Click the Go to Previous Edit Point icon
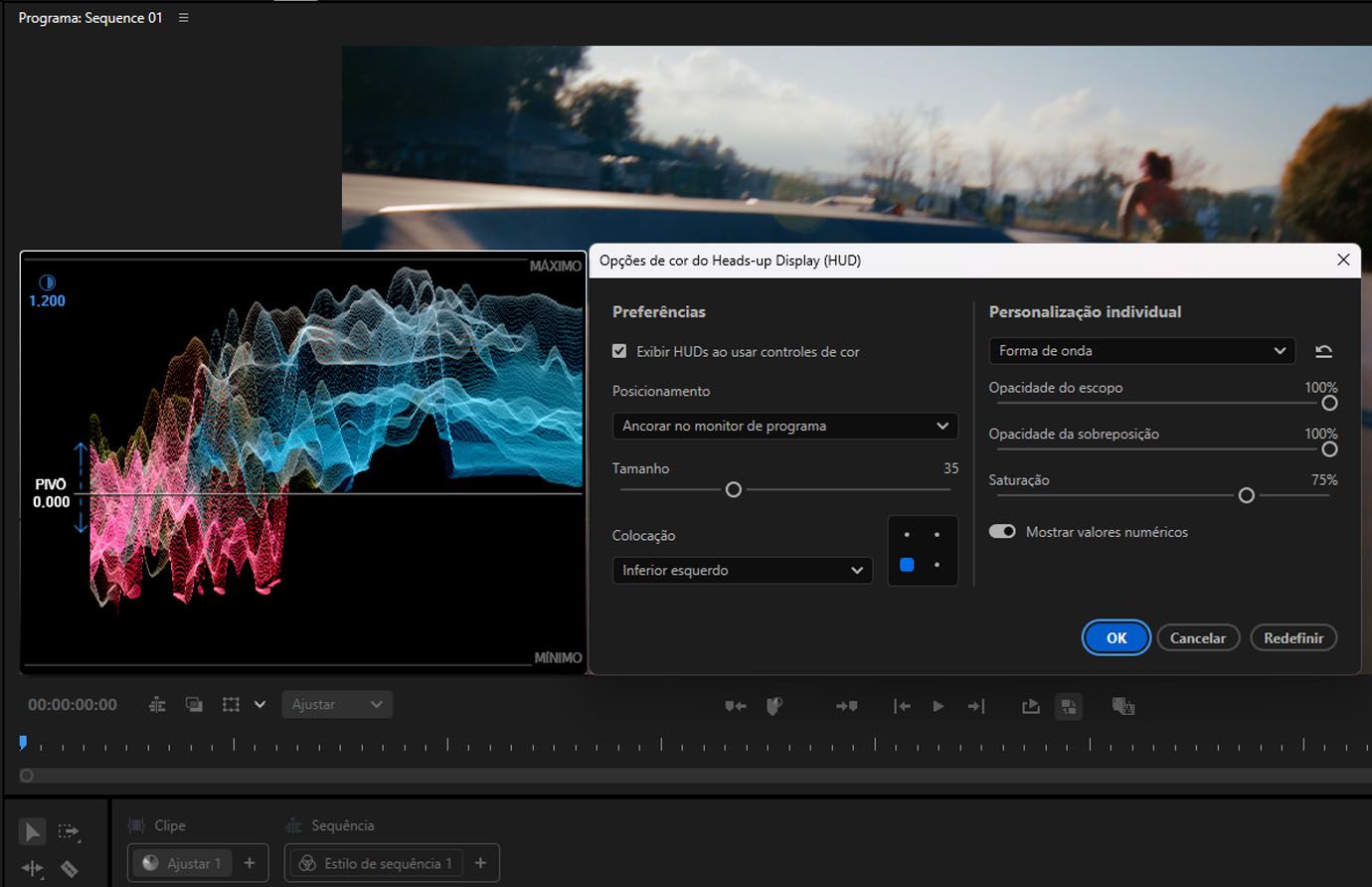 (902, 706)
